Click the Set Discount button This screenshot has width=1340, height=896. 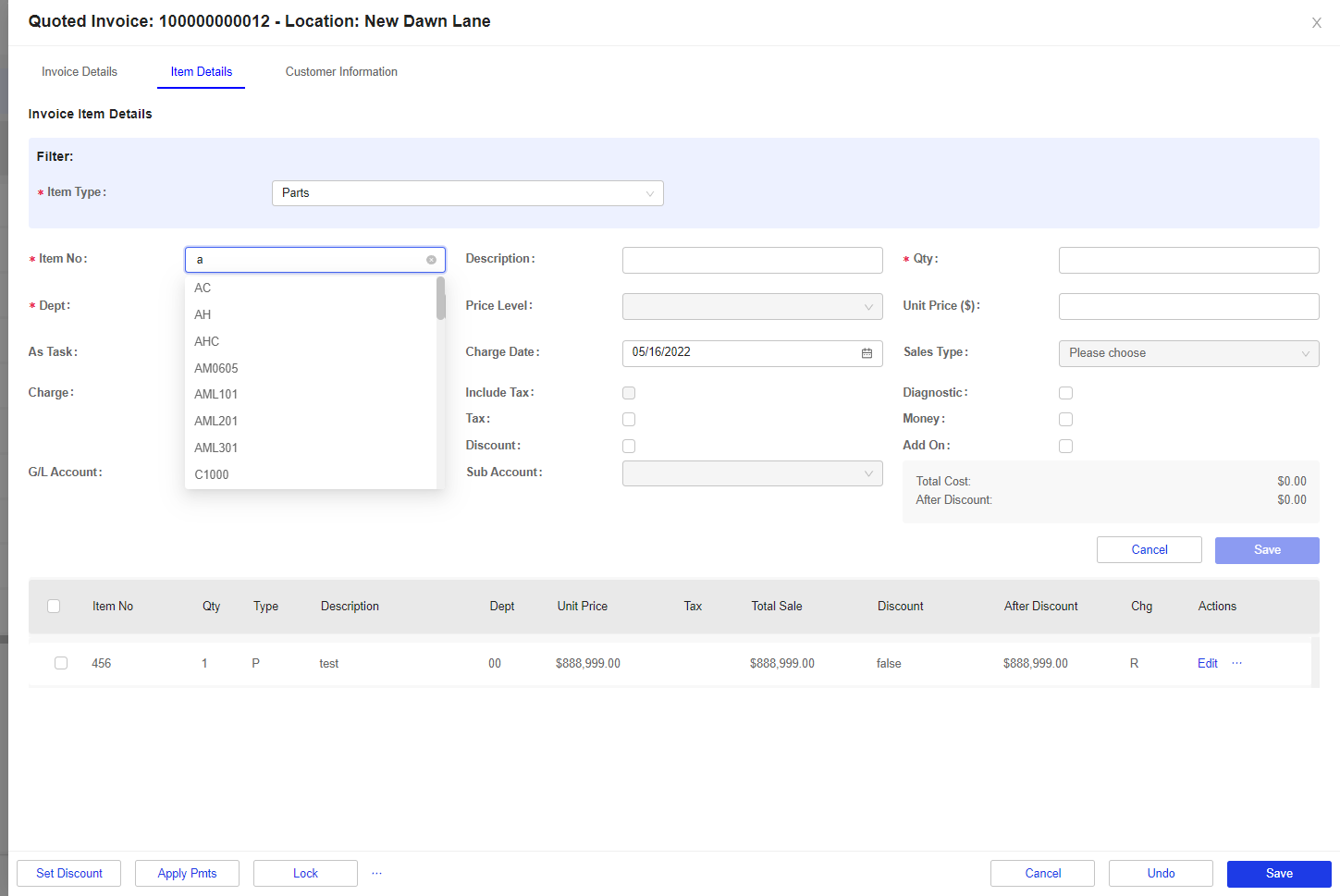tap(68, 873)
